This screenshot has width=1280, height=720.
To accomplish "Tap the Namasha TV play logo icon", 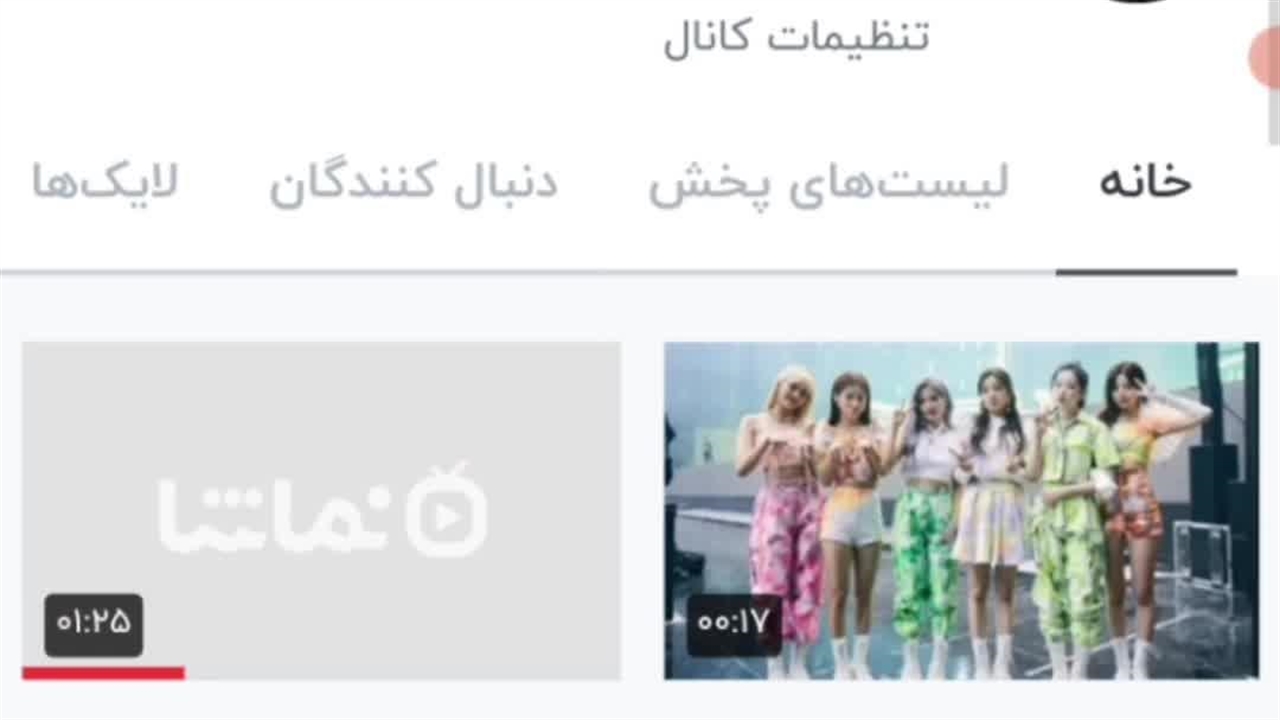I will click(x=446, y=509).
